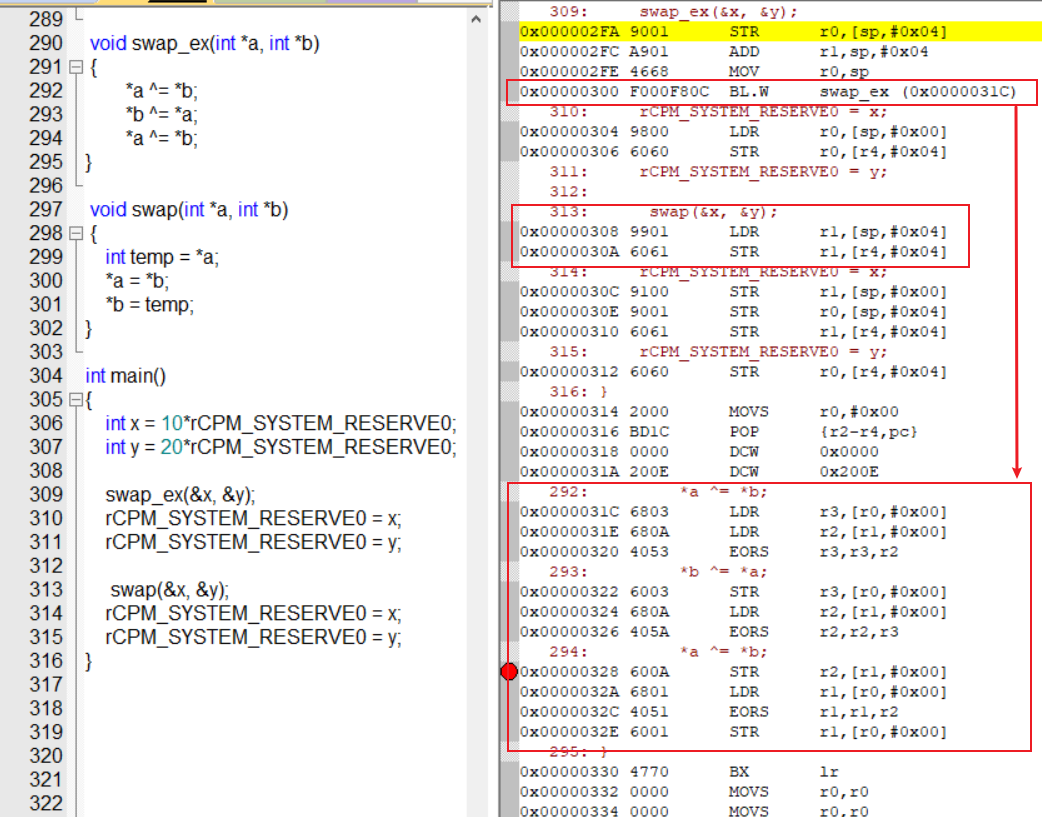Click 'rCPM_SYSTEM_RESERVE0 = y;' at source line 315
1042x817 pixels.
tap(253, 637)
